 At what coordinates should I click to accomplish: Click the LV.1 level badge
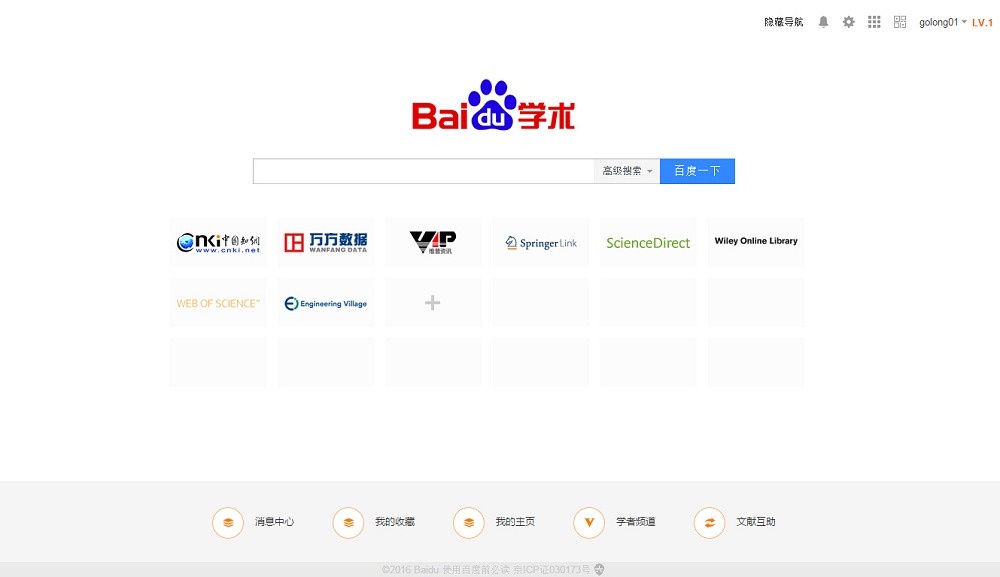(982, 22)
